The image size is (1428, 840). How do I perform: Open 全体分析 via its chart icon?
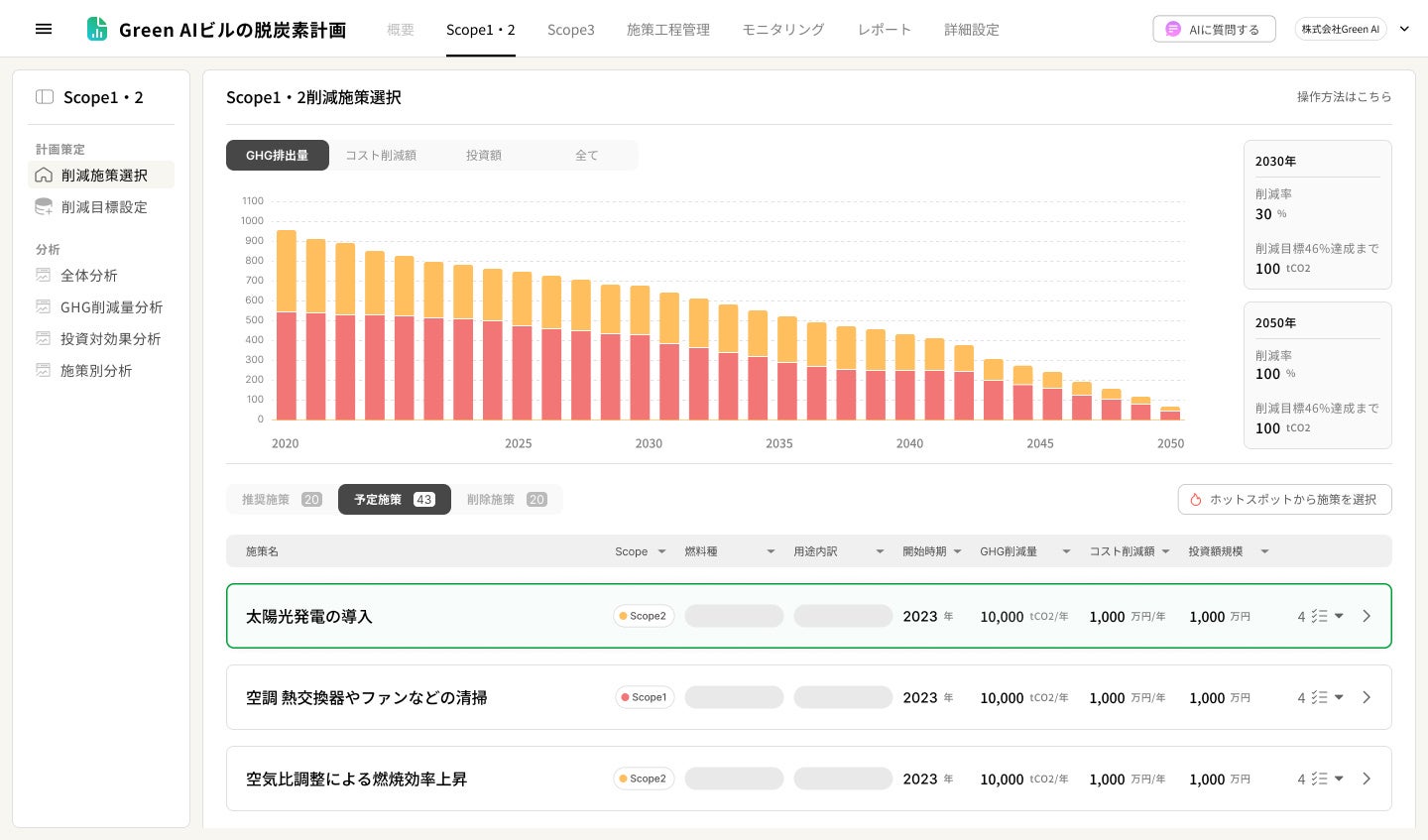click(x=43, y=275)
